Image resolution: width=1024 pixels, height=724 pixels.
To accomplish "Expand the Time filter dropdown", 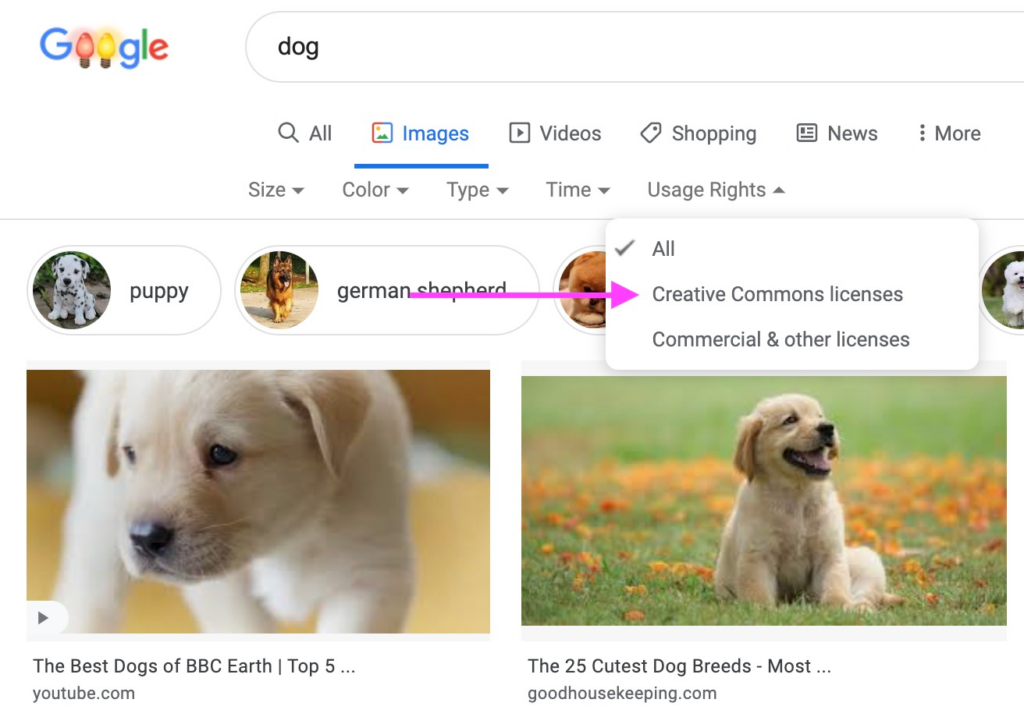I will [x=578, y=190].
